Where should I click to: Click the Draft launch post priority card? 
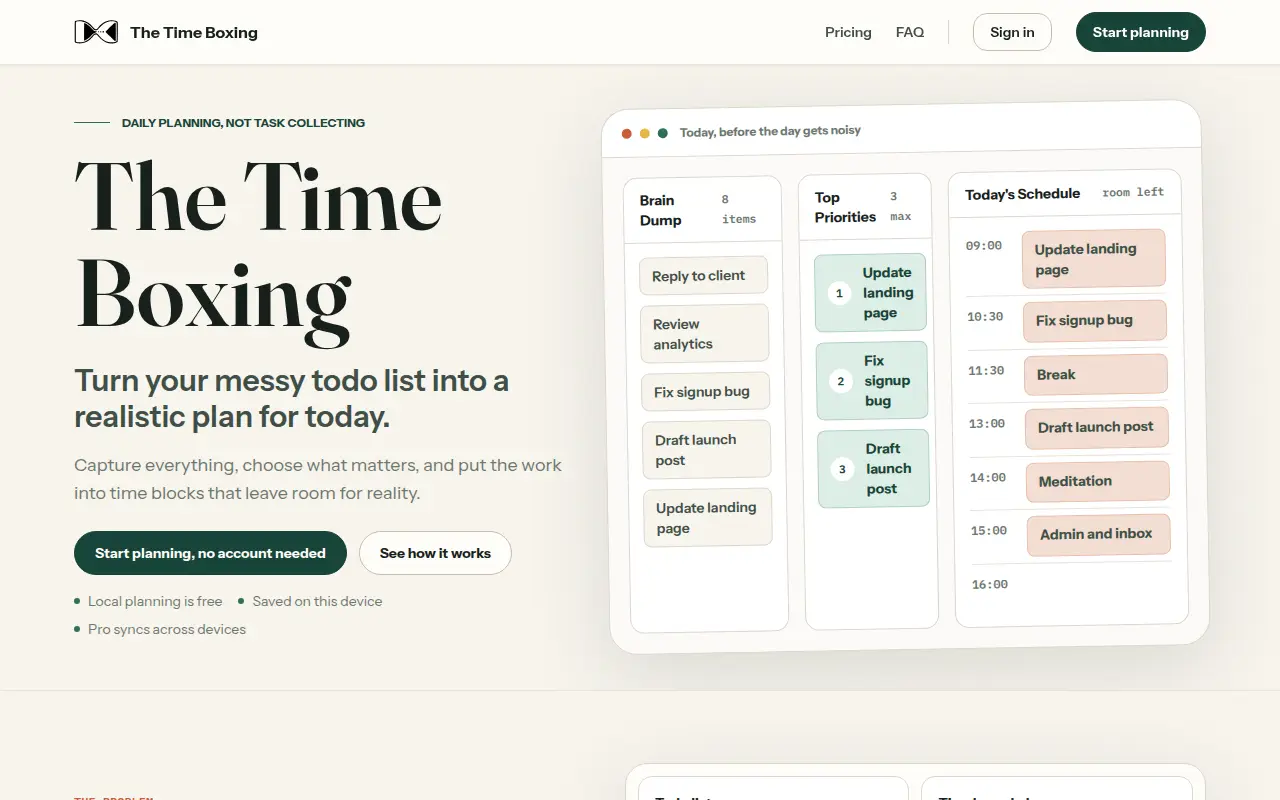[873, 468]
